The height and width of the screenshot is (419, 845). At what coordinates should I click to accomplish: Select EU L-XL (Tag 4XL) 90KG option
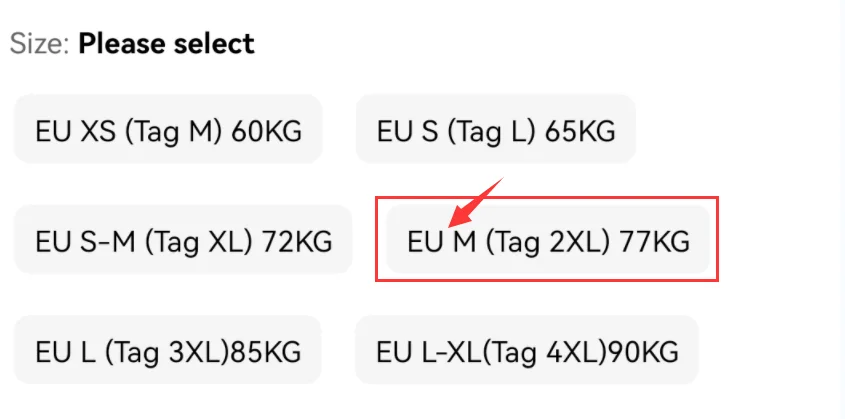pyautogui.click(x=527, y=350)
